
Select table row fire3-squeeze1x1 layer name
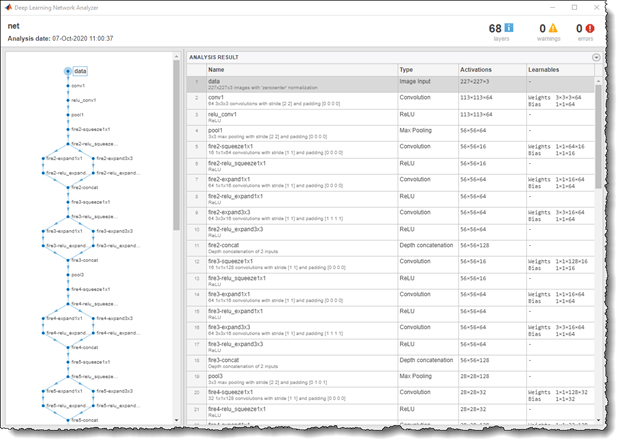click(x=230, y=261)
